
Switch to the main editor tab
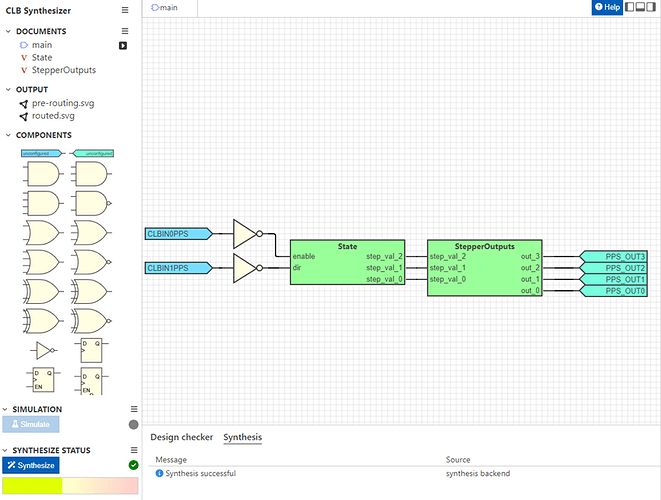pyautogui.click(x=170, y=8)
